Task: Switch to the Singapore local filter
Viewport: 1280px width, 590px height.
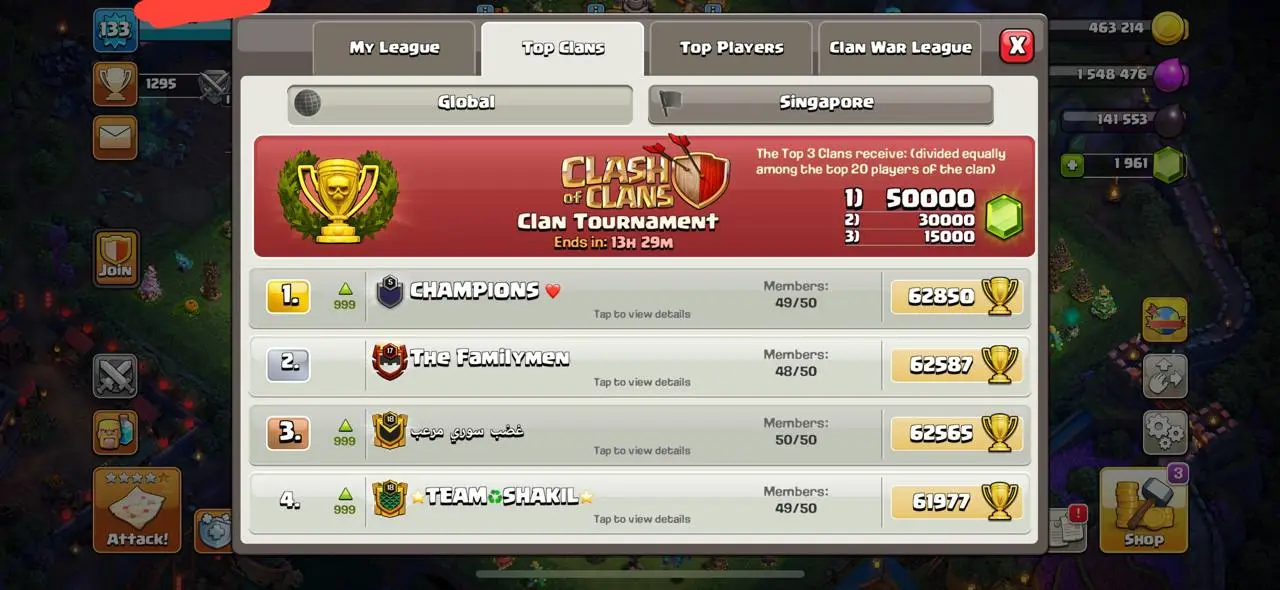Action: (820, 103)
